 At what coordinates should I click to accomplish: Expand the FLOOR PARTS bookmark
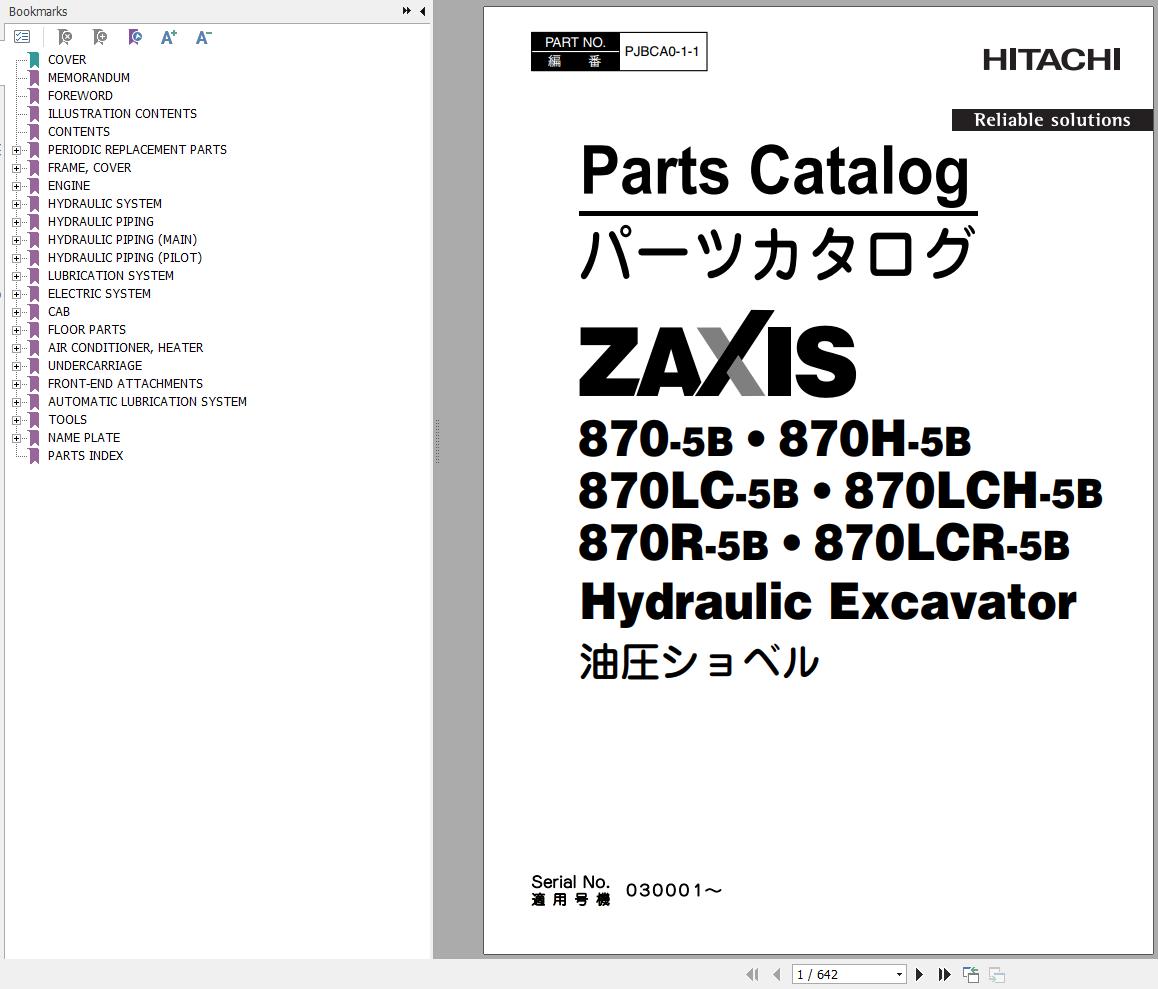(x=16, y=330)
